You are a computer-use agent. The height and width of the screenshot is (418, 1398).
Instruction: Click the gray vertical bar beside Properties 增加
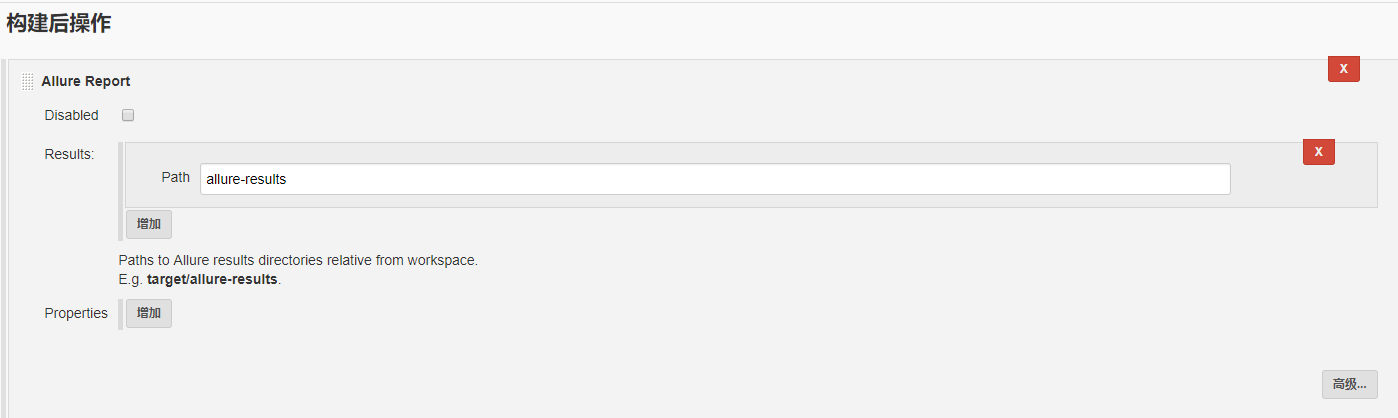[x=121, y=313]
